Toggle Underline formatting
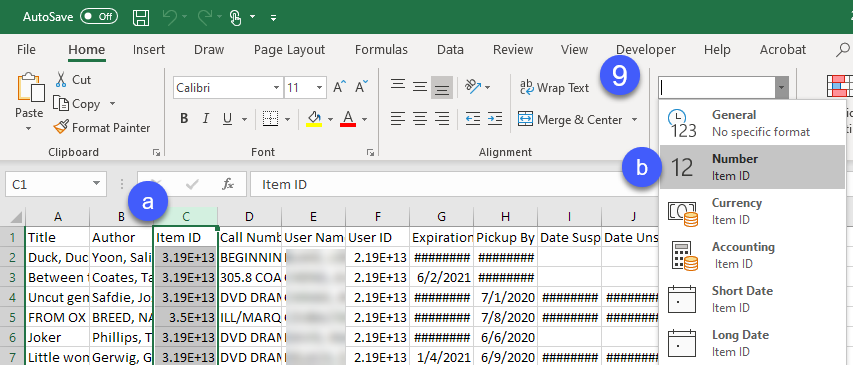This screenshot has width=853, height=365. tap(227, 119)
